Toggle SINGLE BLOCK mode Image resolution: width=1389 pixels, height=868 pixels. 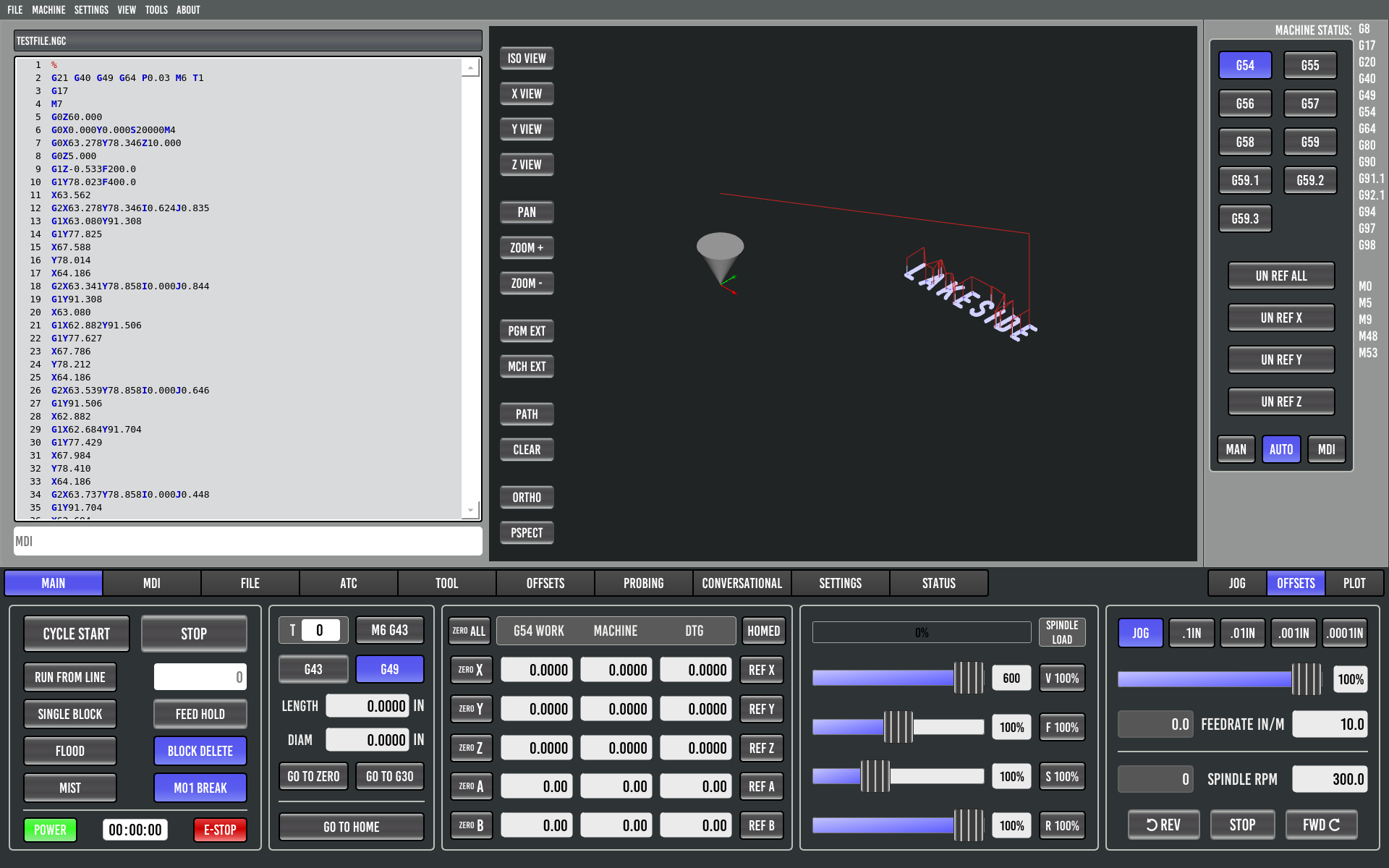(70, 715)
